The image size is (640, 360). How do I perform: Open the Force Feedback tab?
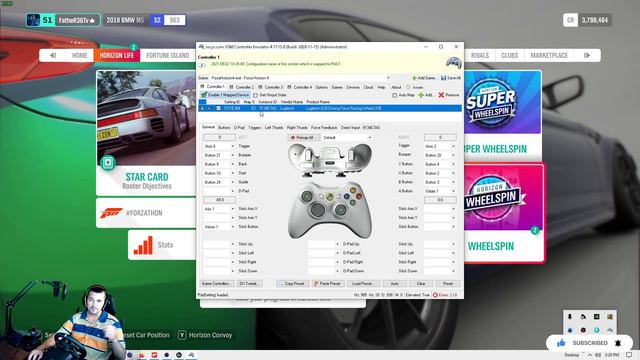[324, 128]
